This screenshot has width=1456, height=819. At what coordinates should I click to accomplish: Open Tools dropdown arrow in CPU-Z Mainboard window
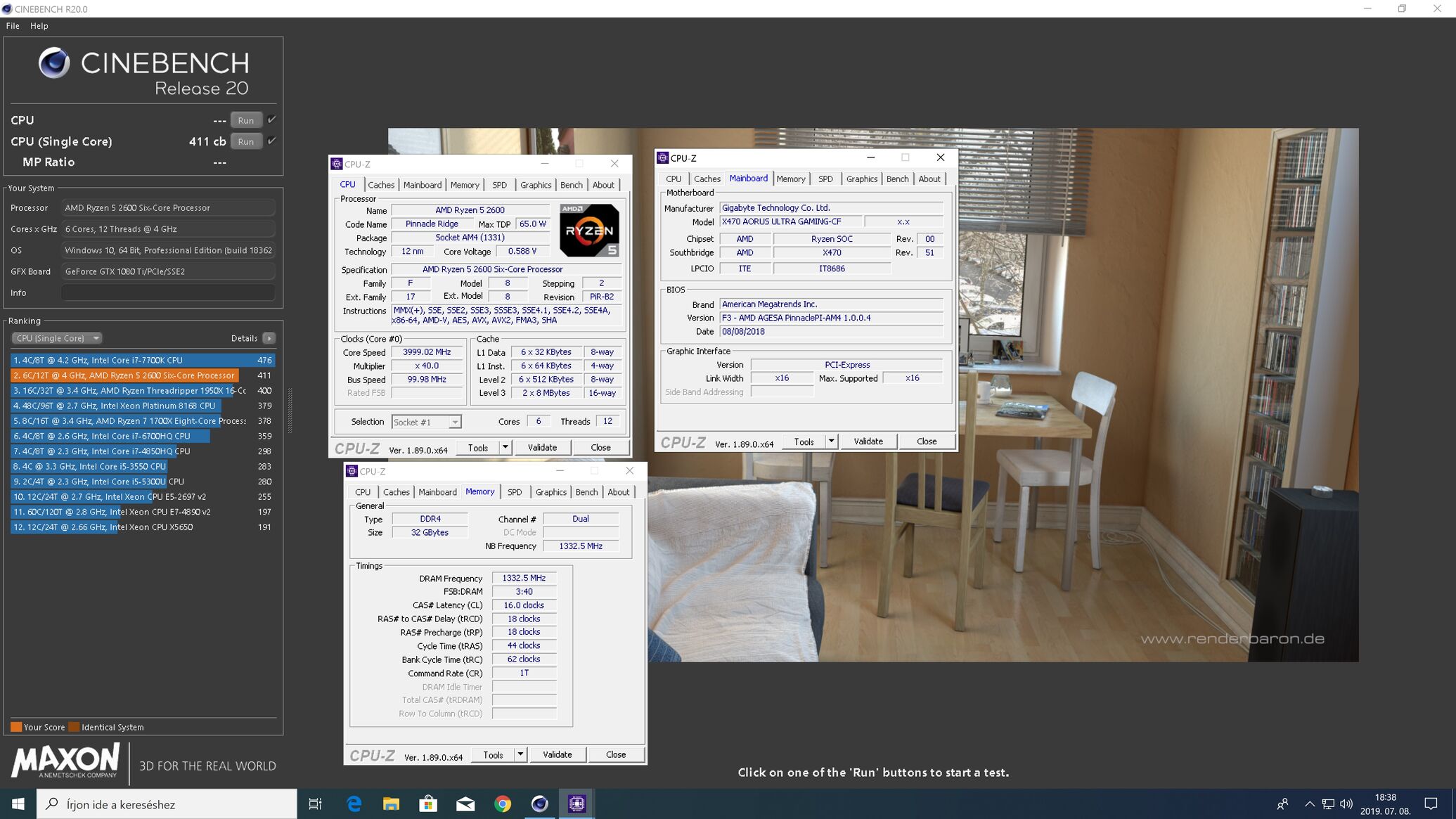point(831,441)
